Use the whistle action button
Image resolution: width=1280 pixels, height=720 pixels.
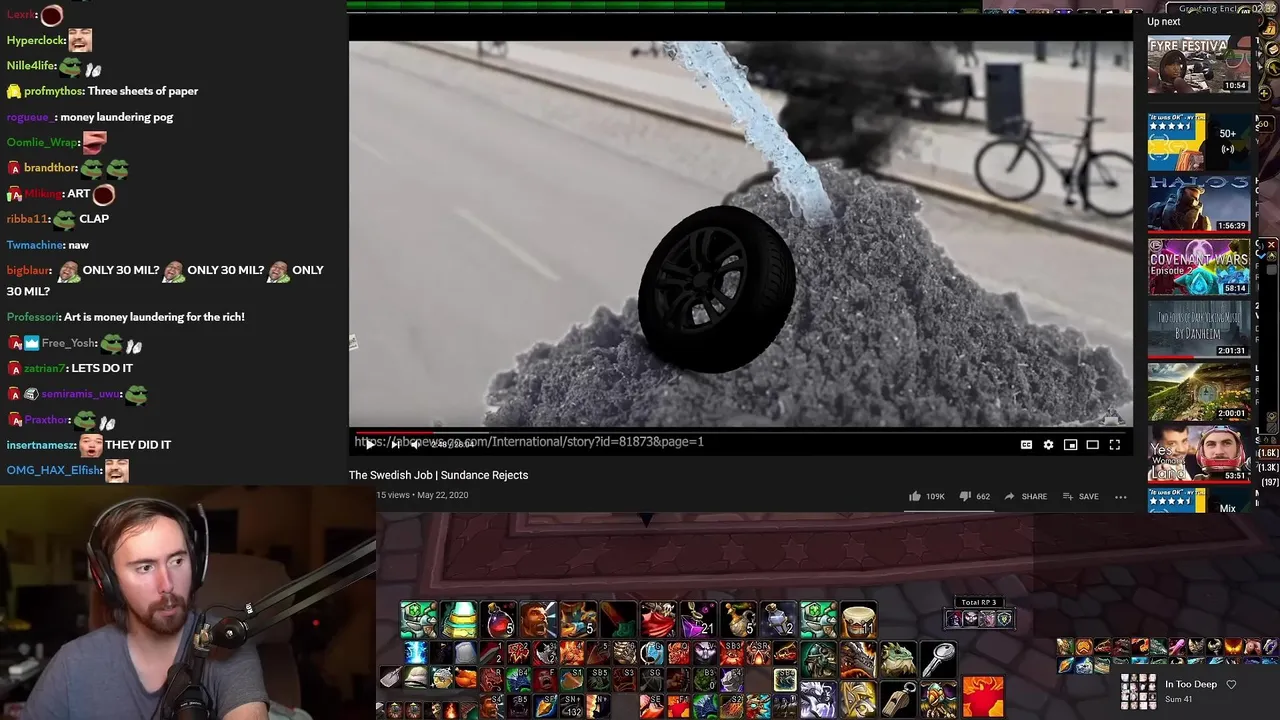tap(897, 698)
